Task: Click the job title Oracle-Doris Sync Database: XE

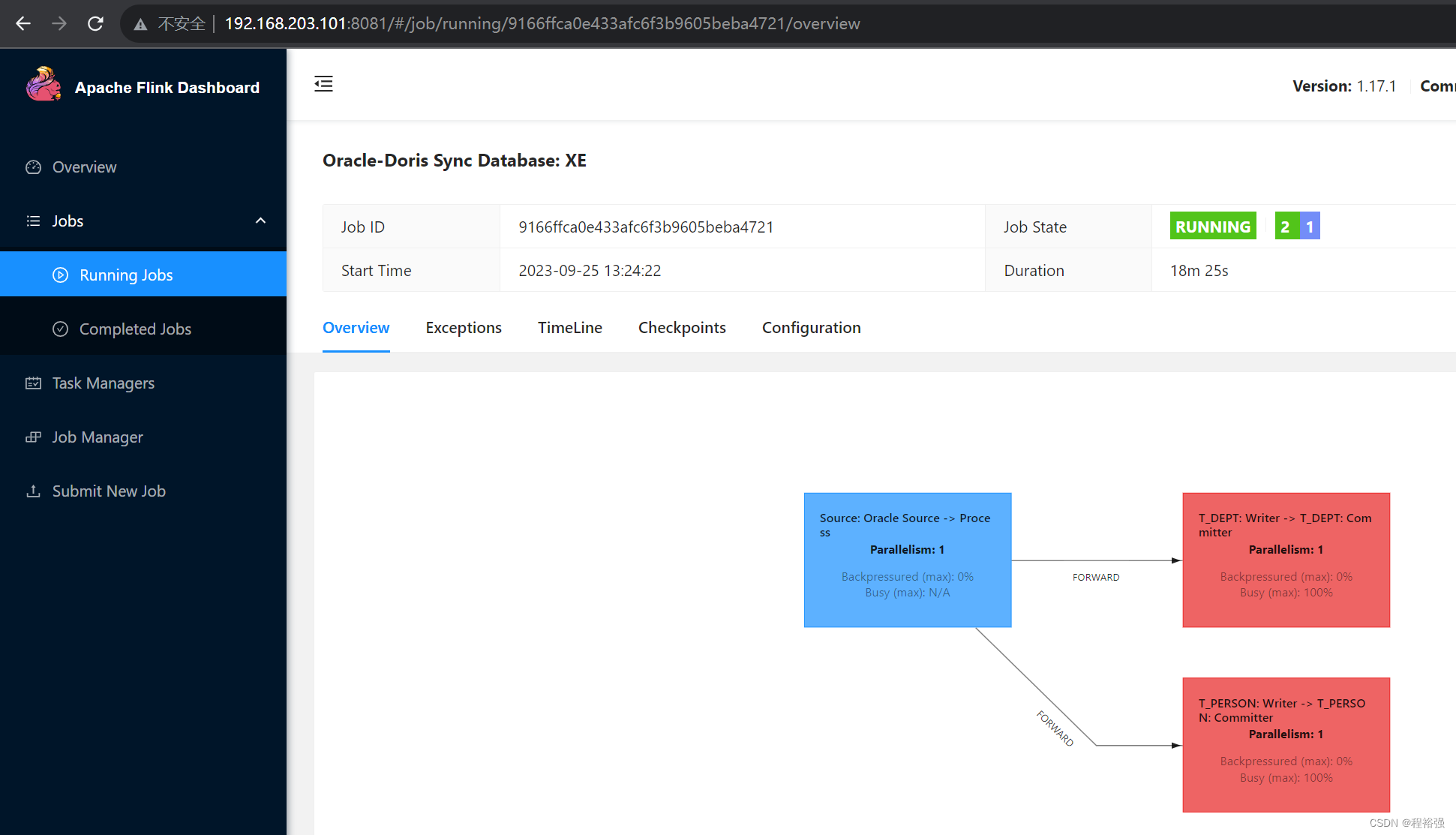Action: [455, 161]
